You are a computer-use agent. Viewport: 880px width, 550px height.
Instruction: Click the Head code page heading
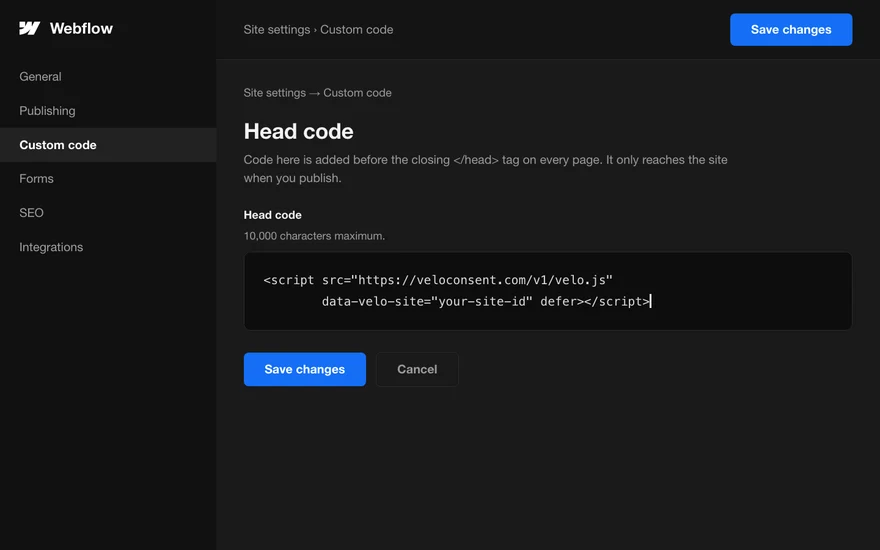tap(299, 131)
